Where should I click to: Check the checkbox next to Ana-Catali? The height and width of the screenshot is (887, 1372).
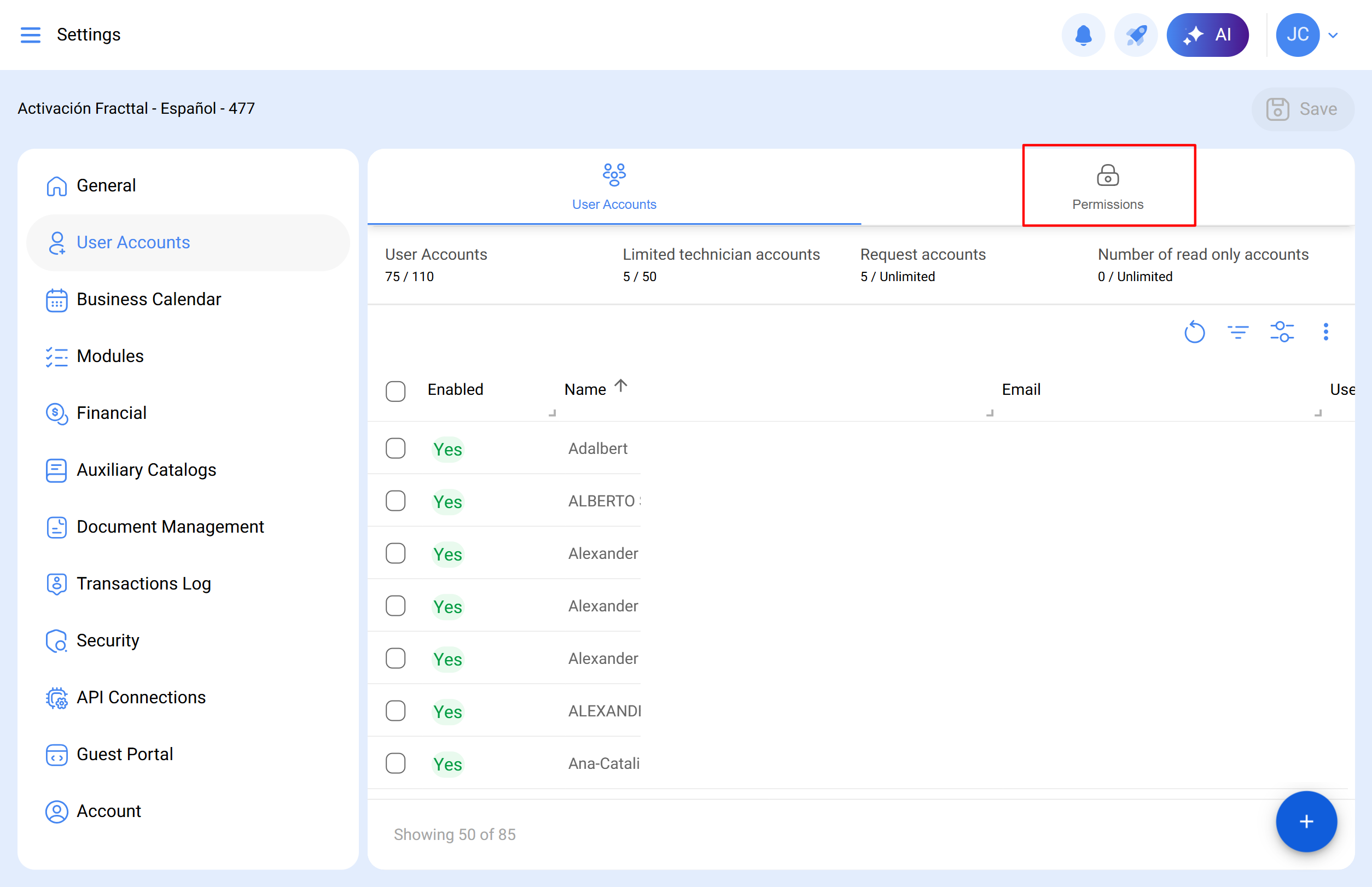pyautogui.click(x=396, y=763)
